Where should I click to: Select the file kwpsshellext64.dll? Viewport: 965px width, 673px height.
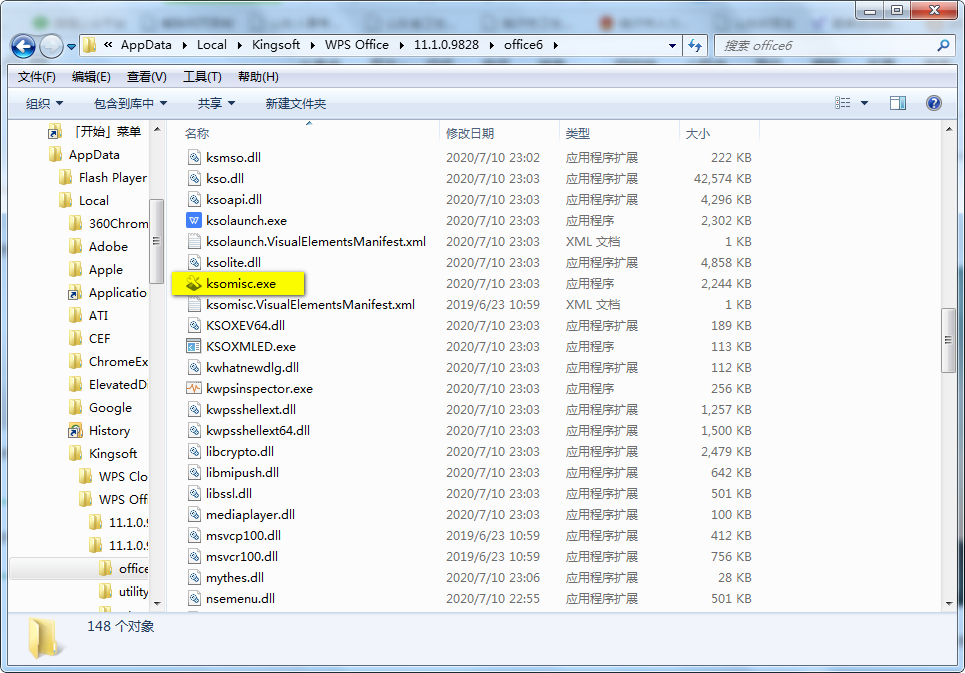[x=258, y=430]
